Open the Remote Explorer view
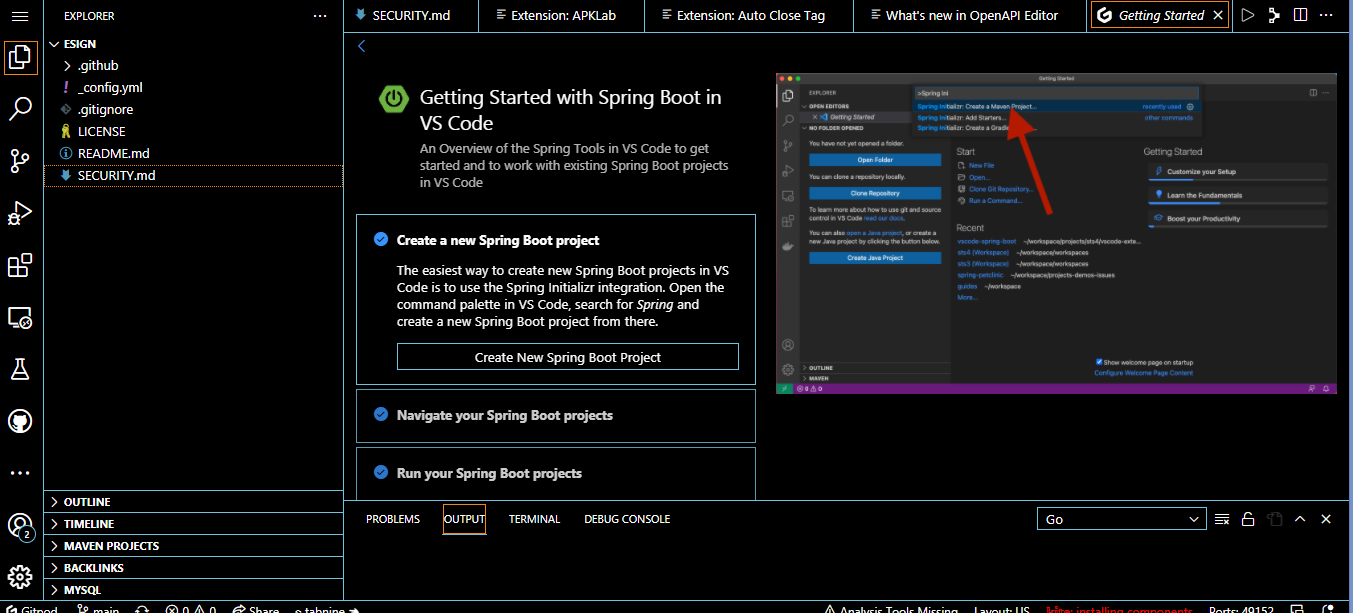 coord(20,317)
